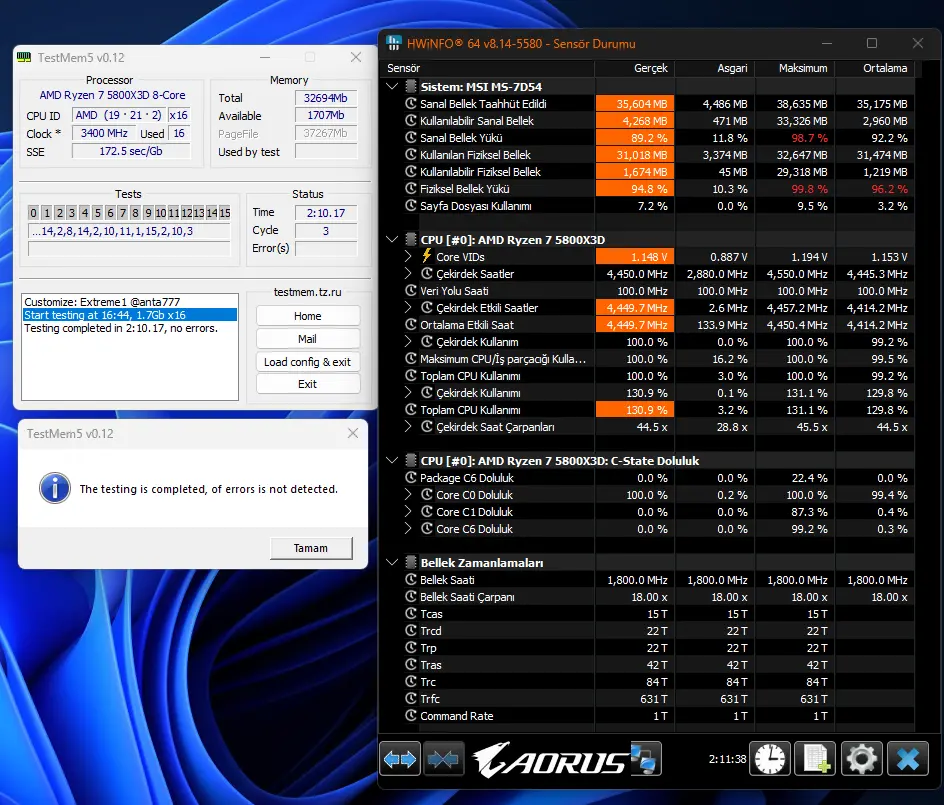
Task: Collapse the Bellek Zamanlamaları section
Action: pos(392,562)
